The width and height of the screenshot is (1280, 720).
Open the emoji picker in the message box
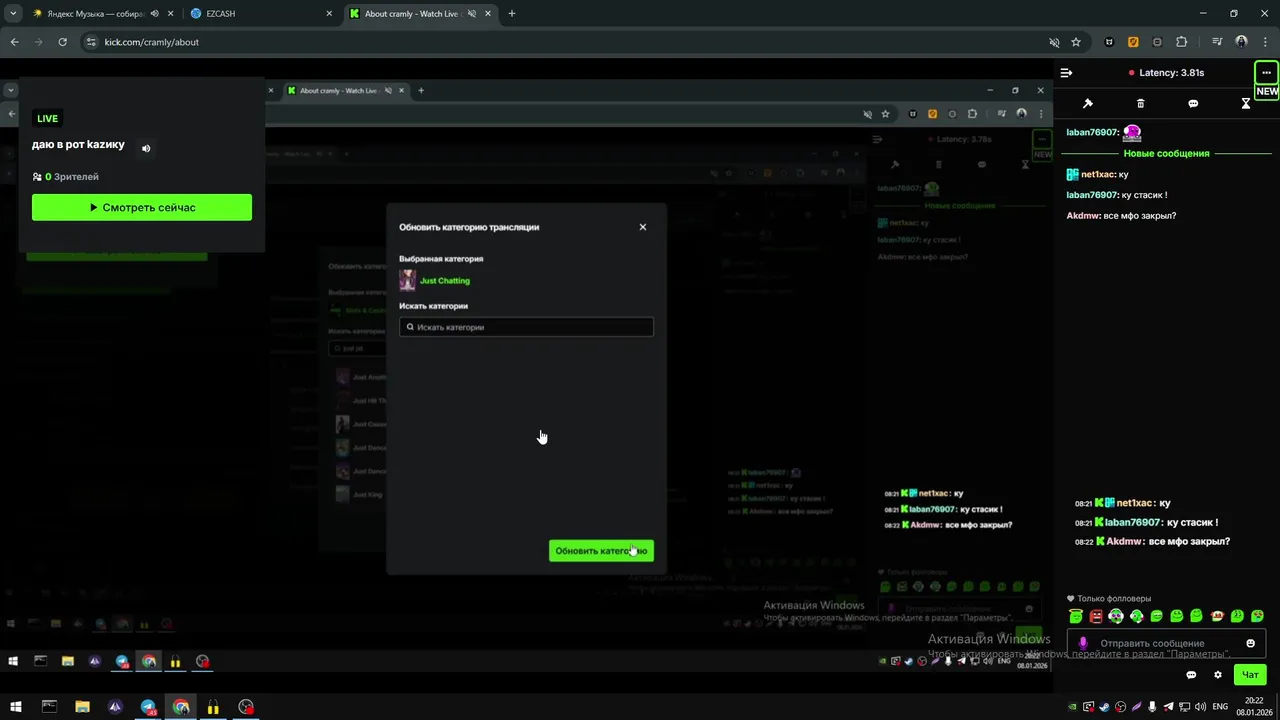pos(1250,643)
